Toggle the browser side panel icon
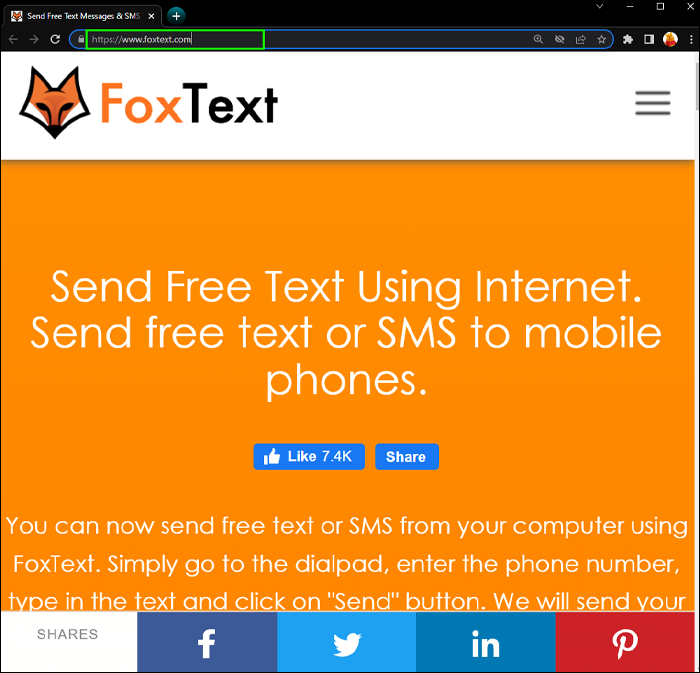700x673 pixels. point(649,39)
